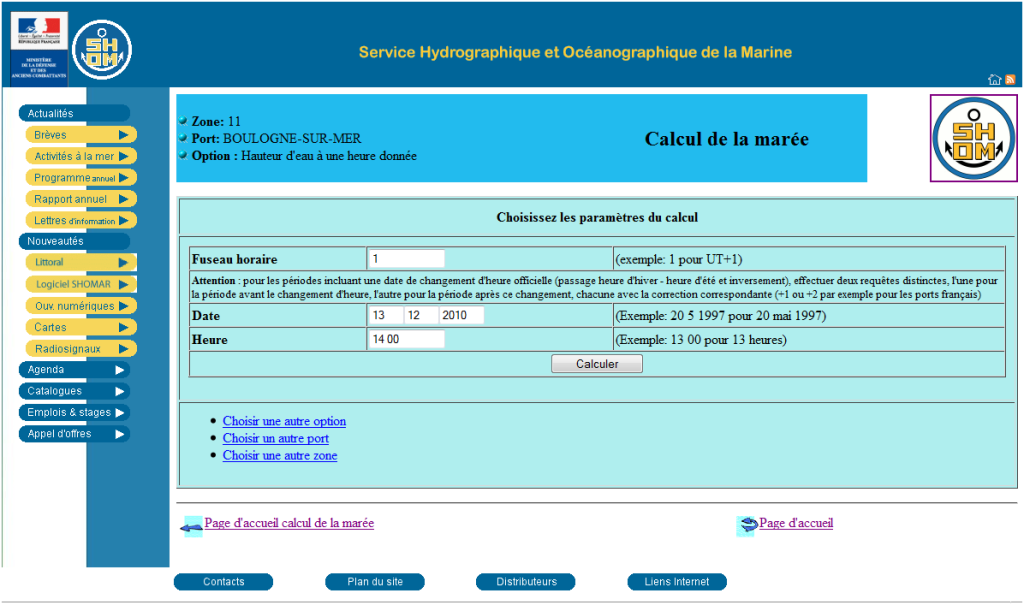
Task: Open the Actualités menu section
Action: tap(74, 114)
